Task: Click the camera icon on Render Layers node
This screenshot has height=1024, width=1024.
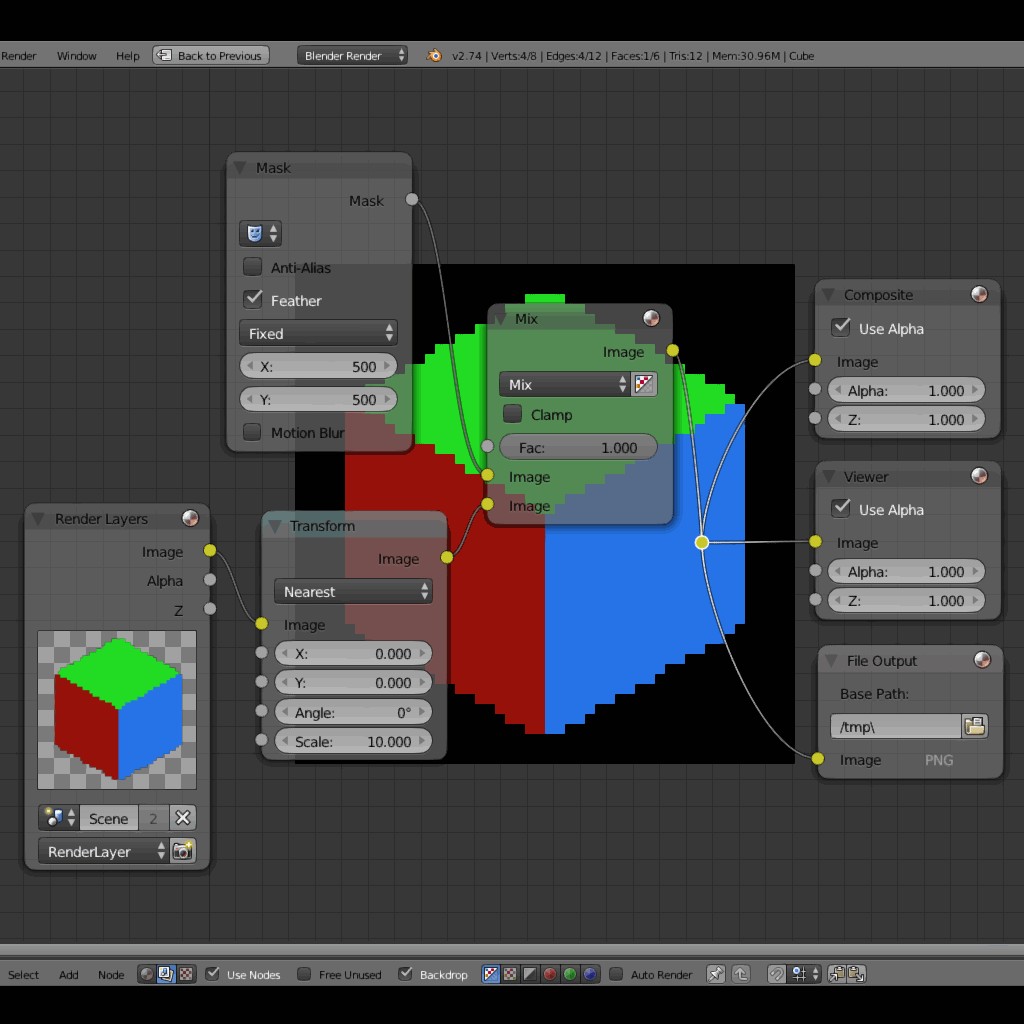Action: click(x=183, y=850)
